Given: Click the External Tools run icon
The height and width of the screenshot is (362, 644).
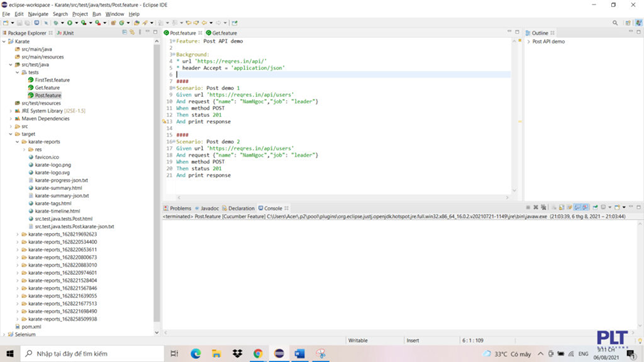Looking at the screenshot, I should [x=98, y=23].
